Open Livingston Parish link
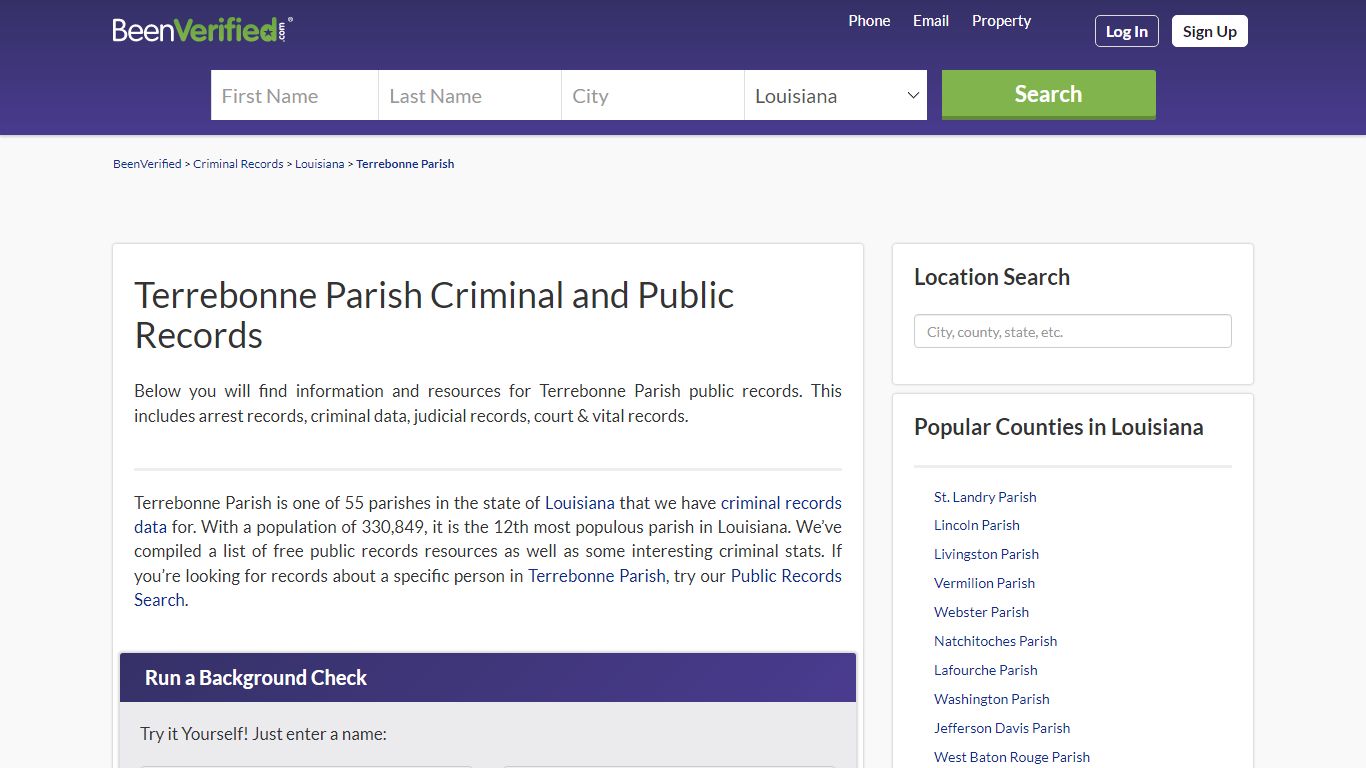The image size is (1366, 768). (x=986, y=554)
